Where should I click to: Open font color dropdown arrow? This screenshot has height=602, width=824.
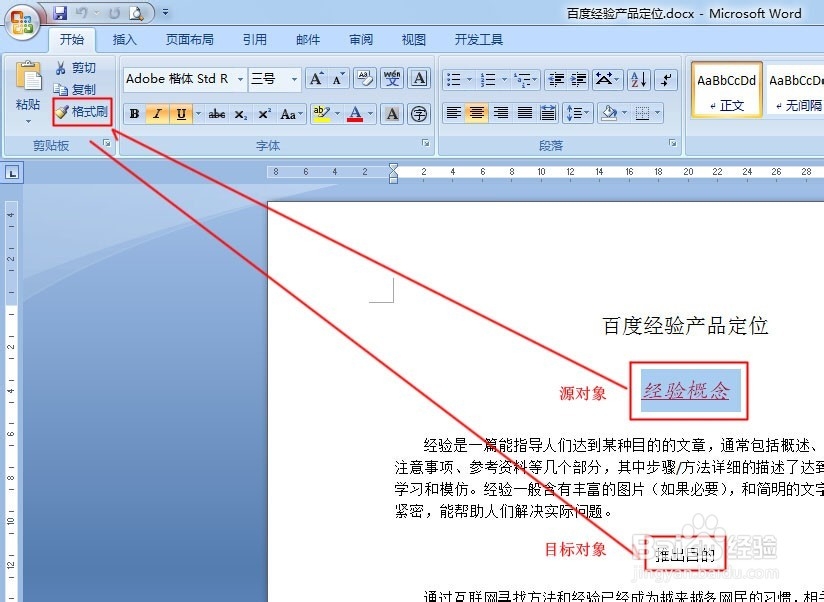pos(370,113)
